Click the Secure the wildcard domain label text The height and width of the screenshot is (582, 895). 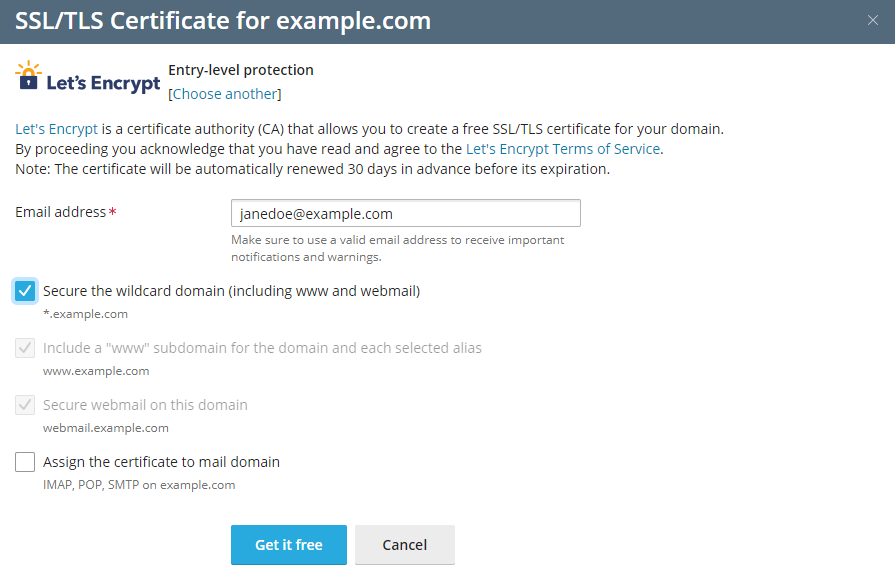pyautogui.click(x=231, y=291)
